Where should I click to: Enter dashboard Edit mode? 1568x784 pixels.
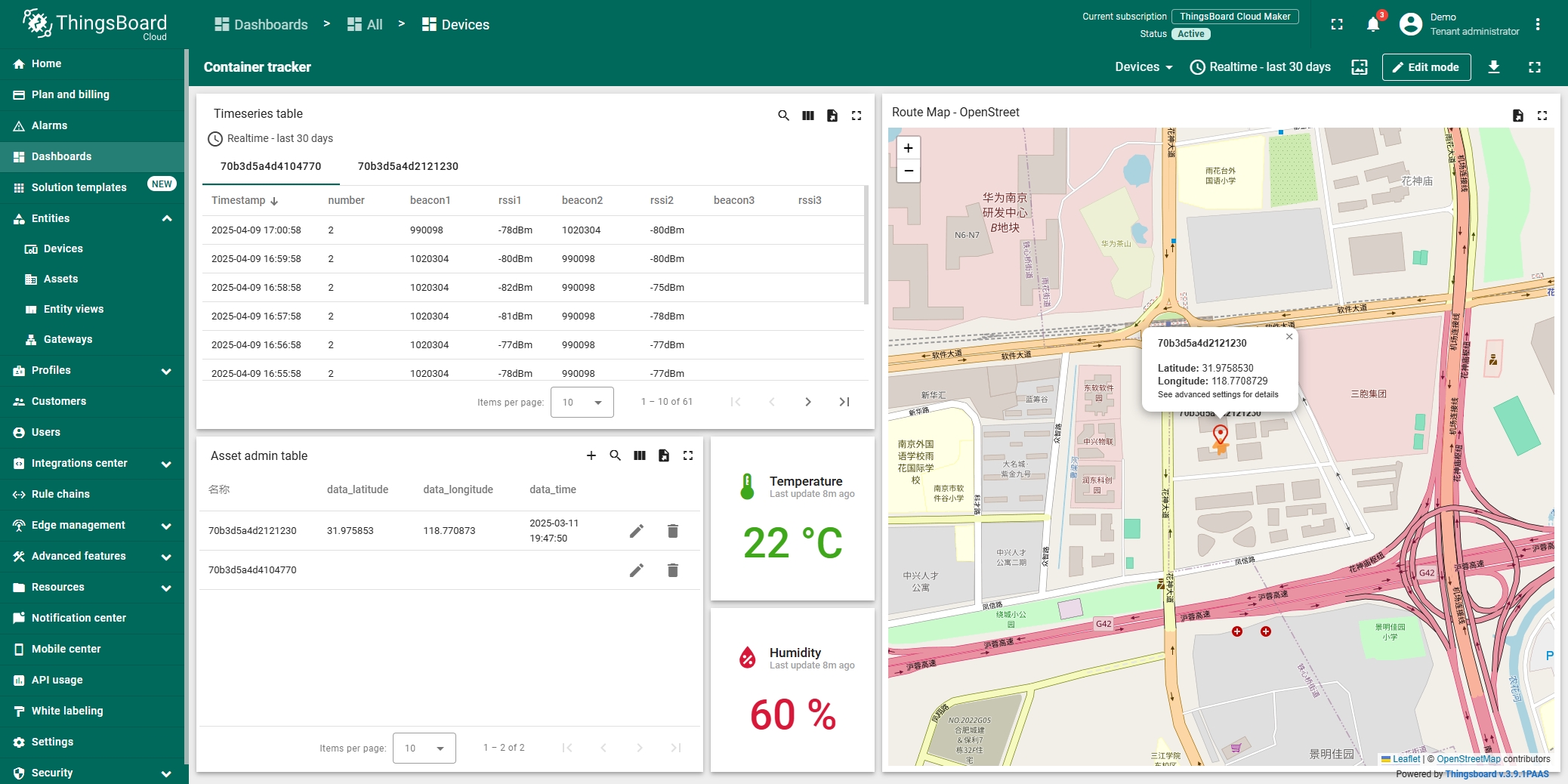pos(1426,67)
